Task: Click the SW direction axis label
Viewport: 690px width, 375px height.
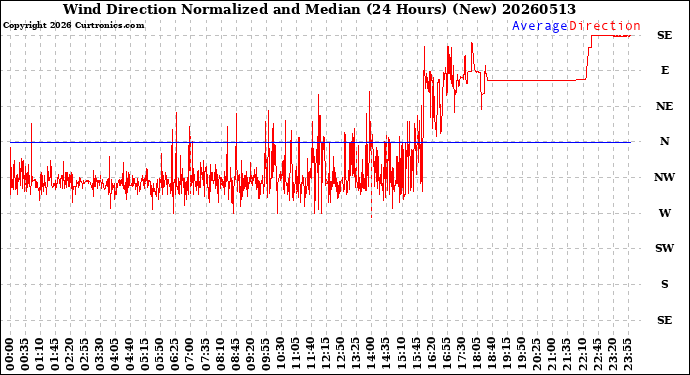Action: click(x=664, y=248)
